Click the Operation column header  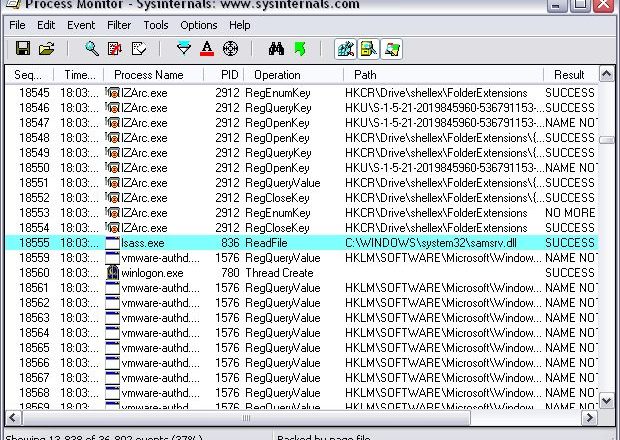point(293,75)
